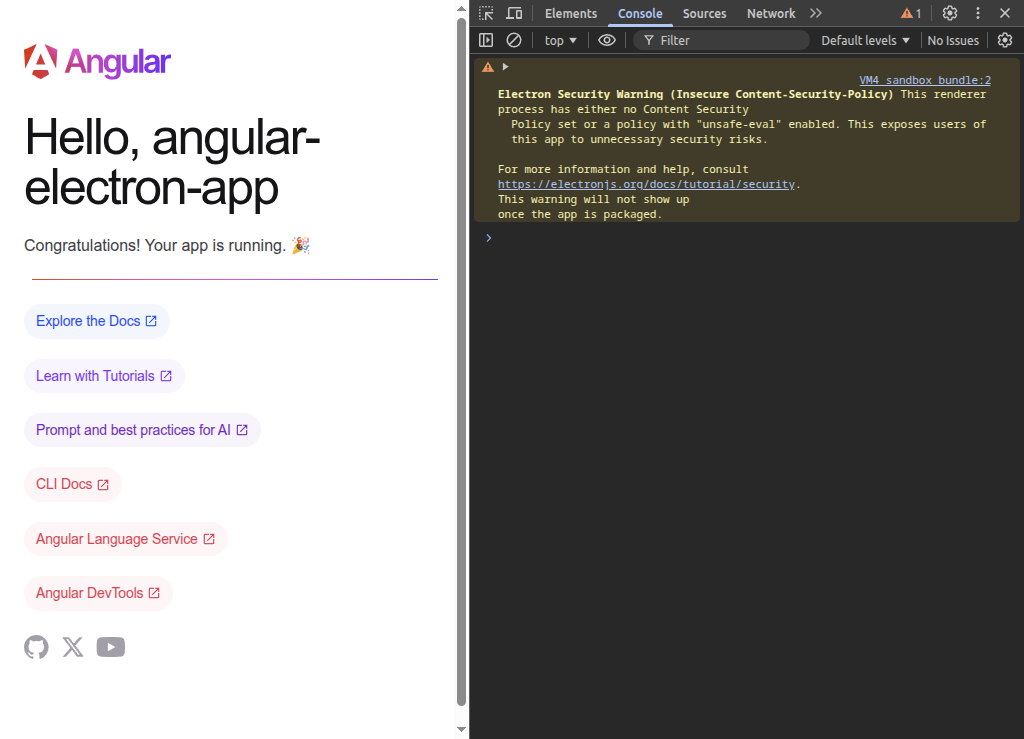Open the VM4 sandbox_bundle:2 source link

(x=925, y=80)
